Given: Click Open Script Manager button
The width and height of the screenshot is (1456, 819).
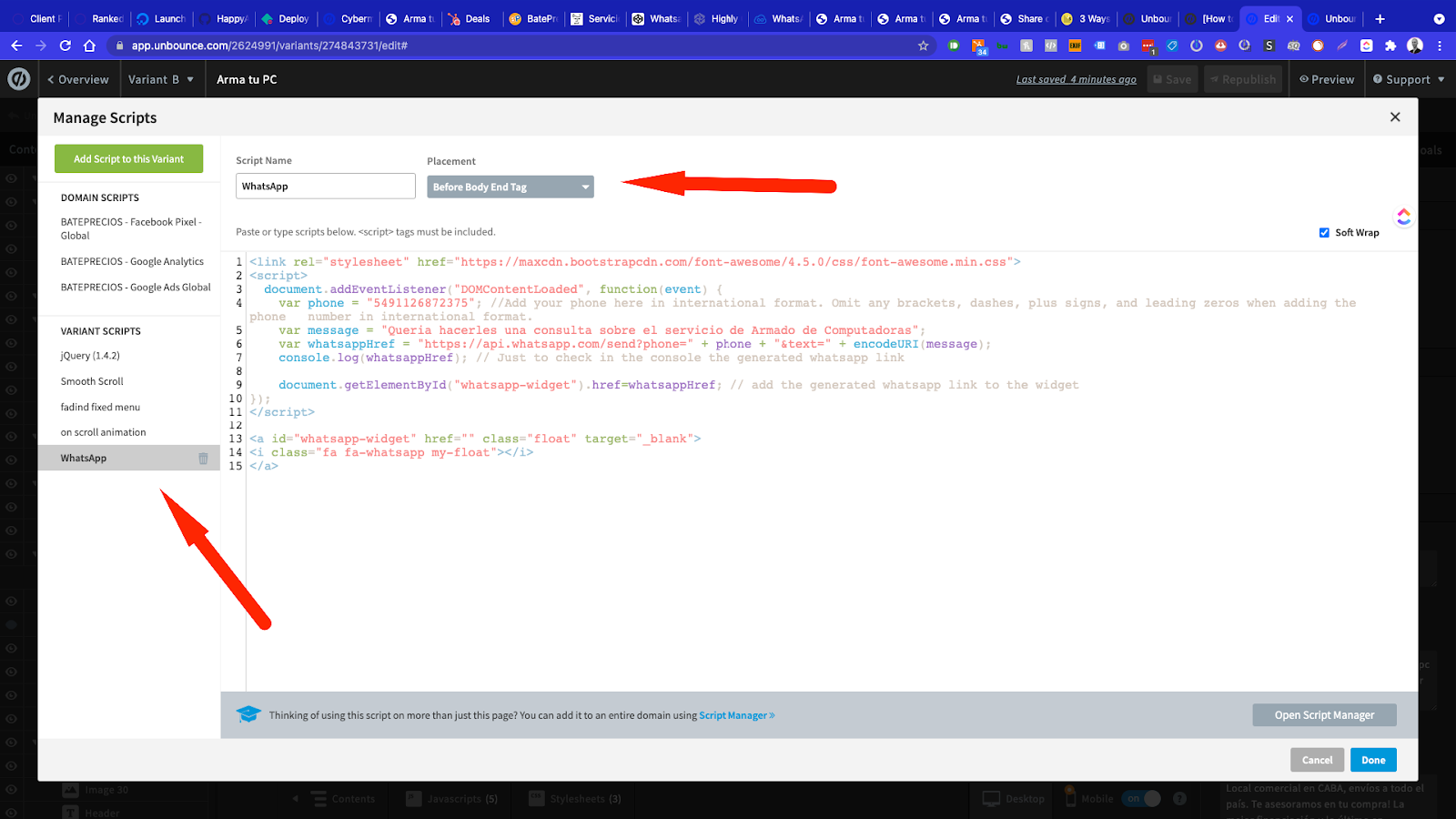Looking at the screenshot, I should (1324, 715).
